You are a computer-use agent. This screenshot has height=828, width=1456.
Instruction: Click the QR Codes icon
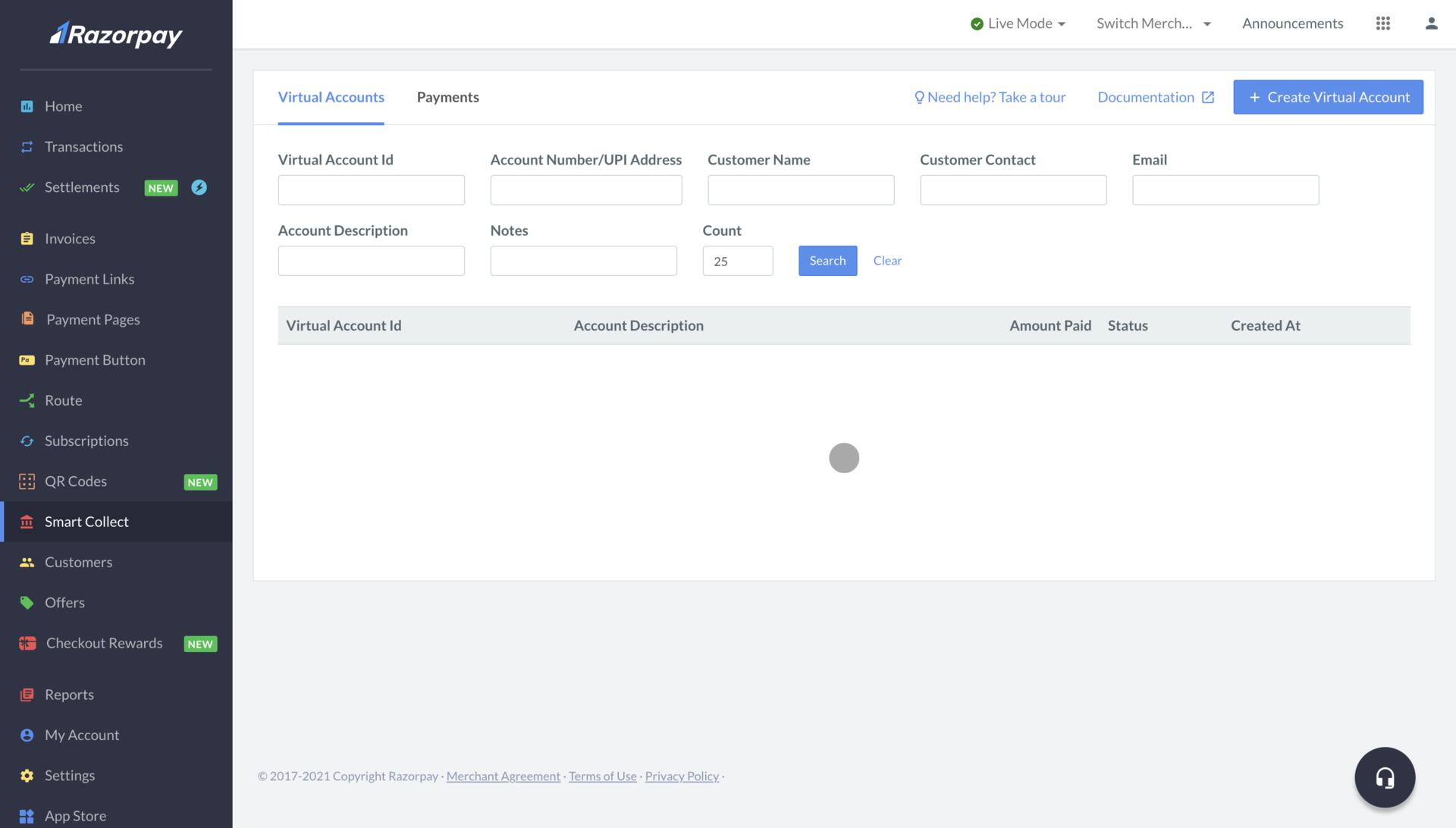pyautogui.click(x=27, y=481)
